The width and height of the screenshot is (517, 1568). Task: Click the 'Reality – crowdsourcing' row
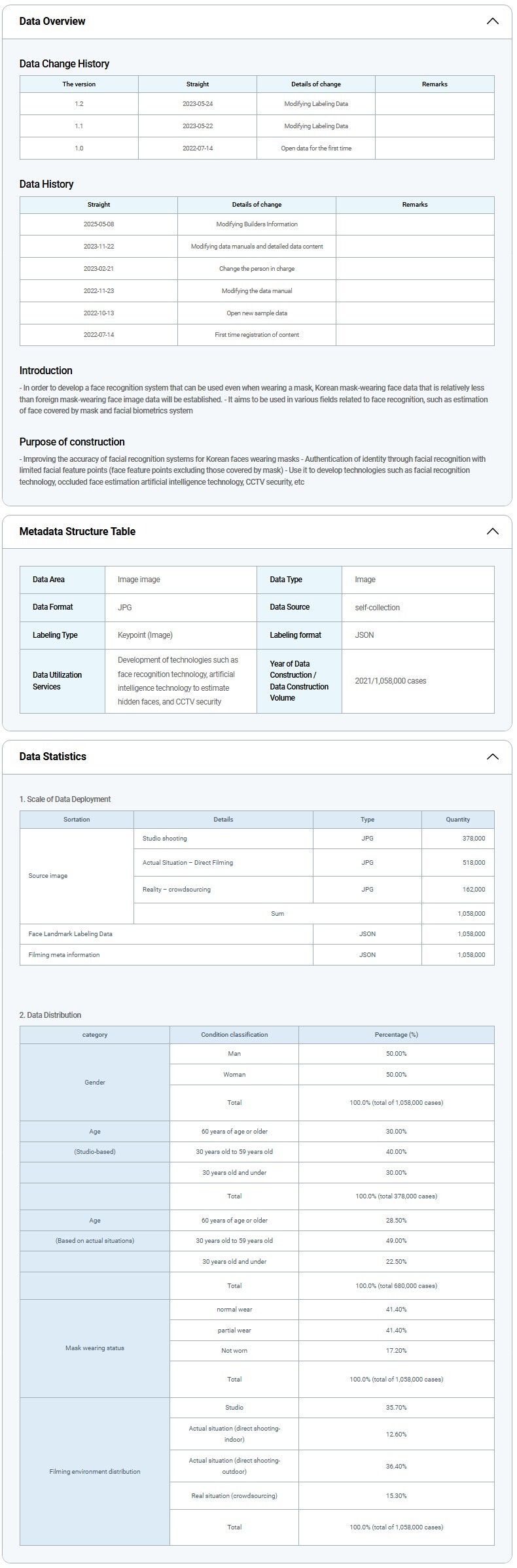pyautogui.click(x=177, y=889)
